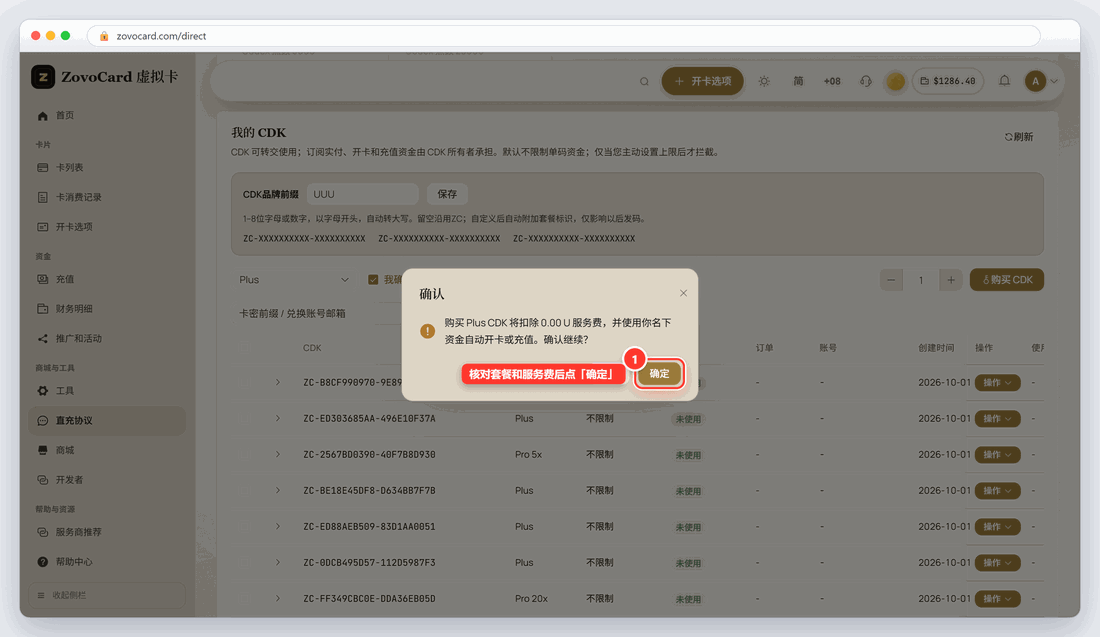Click the quantity field showing 1
The image size is (1100, 637).
pos(921,280)
